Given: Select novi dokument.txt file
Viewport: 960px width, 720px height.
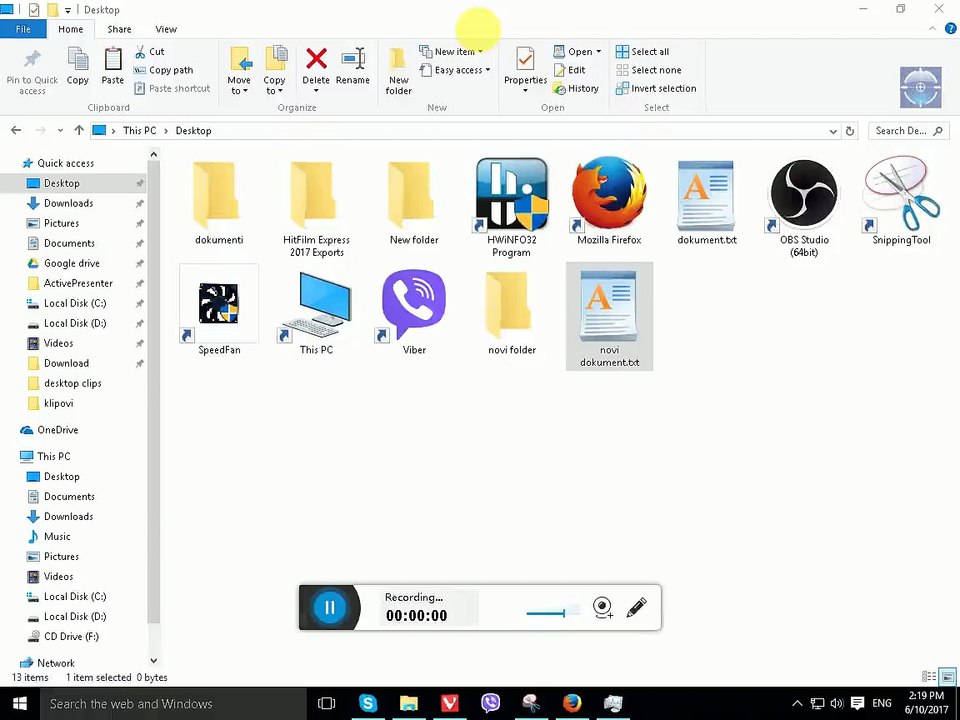Looking at the screenshot, I should [609, 317].
